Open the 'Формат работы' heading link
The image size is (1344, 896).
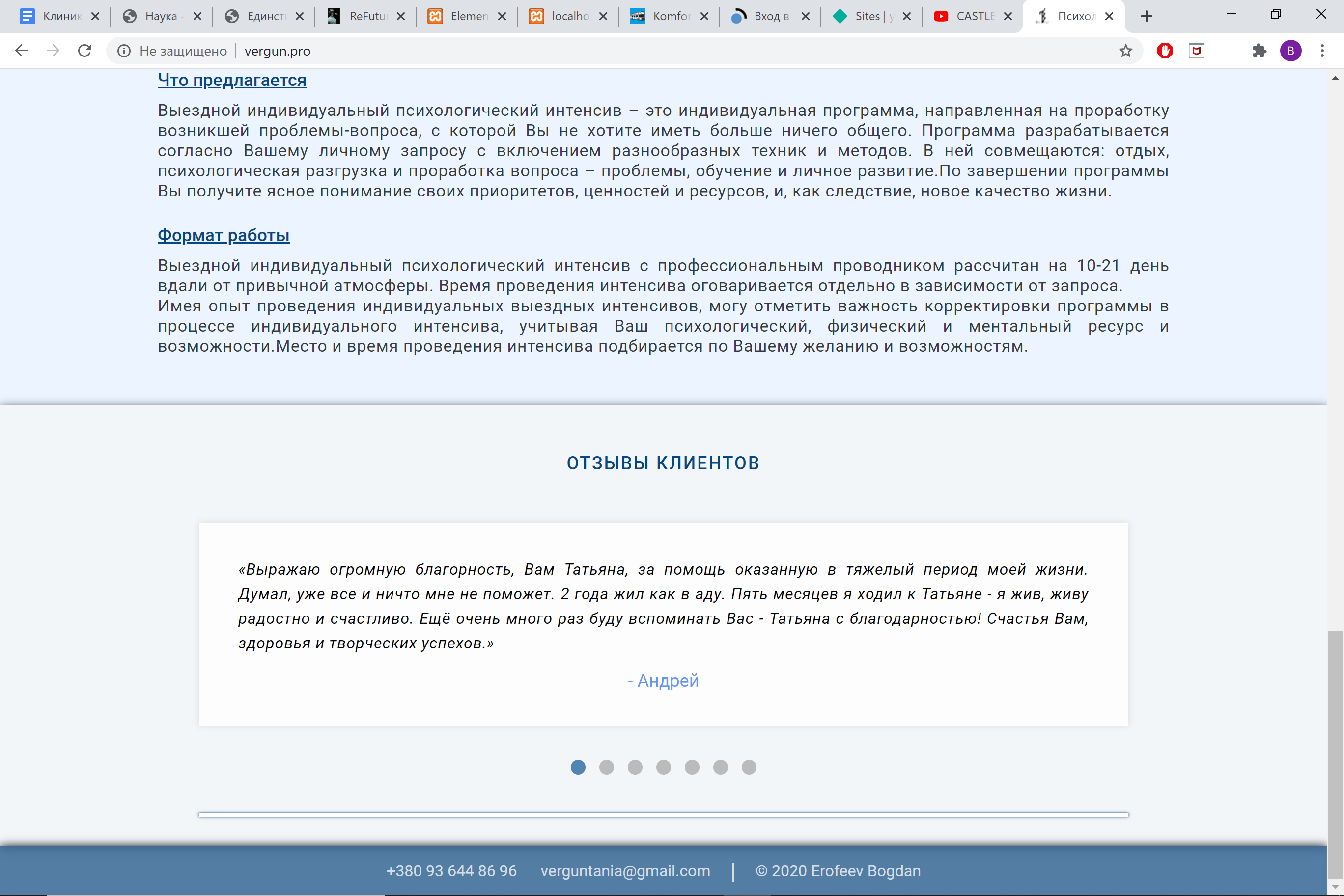coord(224,235)
